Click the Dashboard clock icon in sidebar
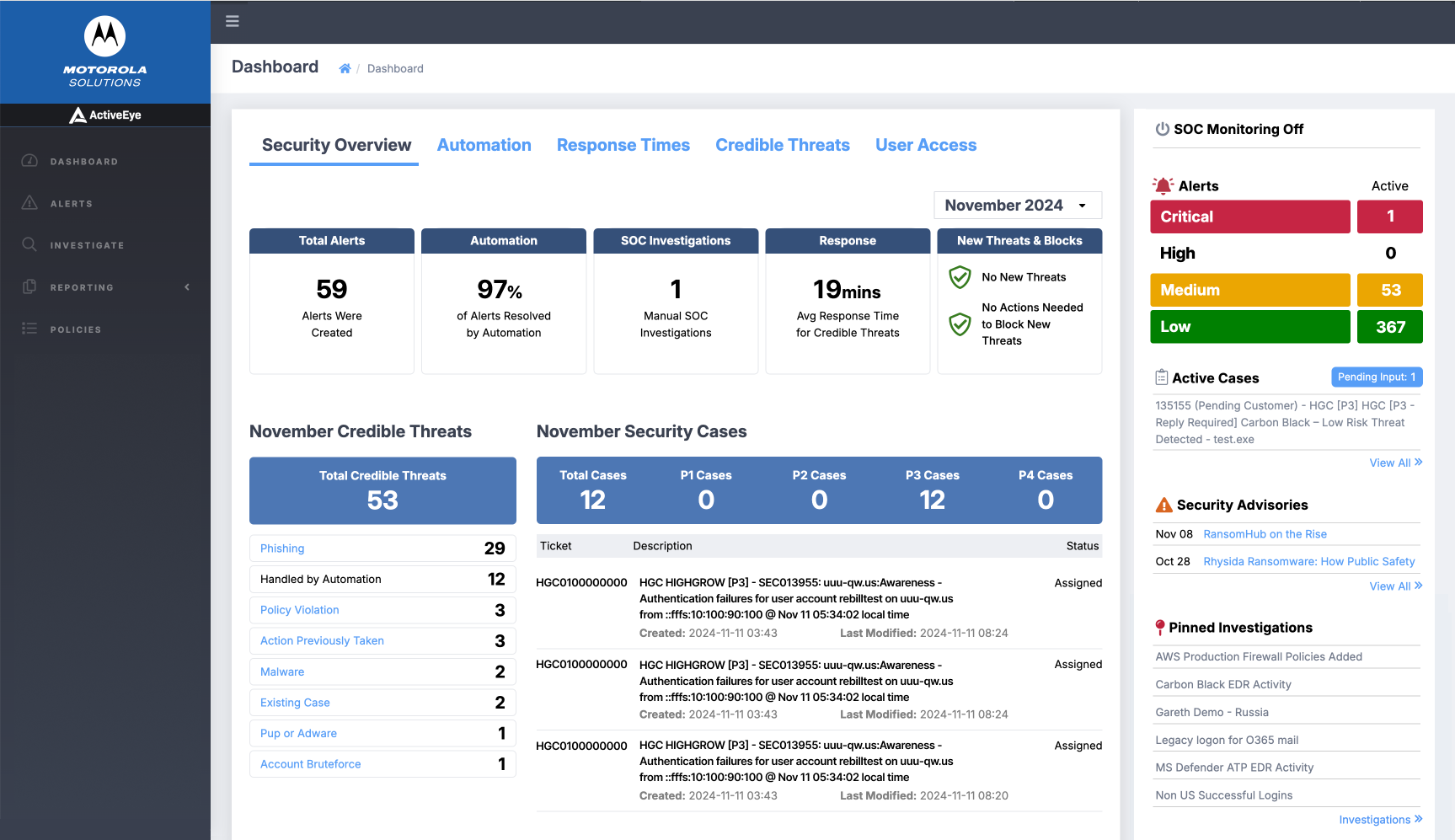Viewport: 1455px width, 840px height. click(x=29, y=161)
